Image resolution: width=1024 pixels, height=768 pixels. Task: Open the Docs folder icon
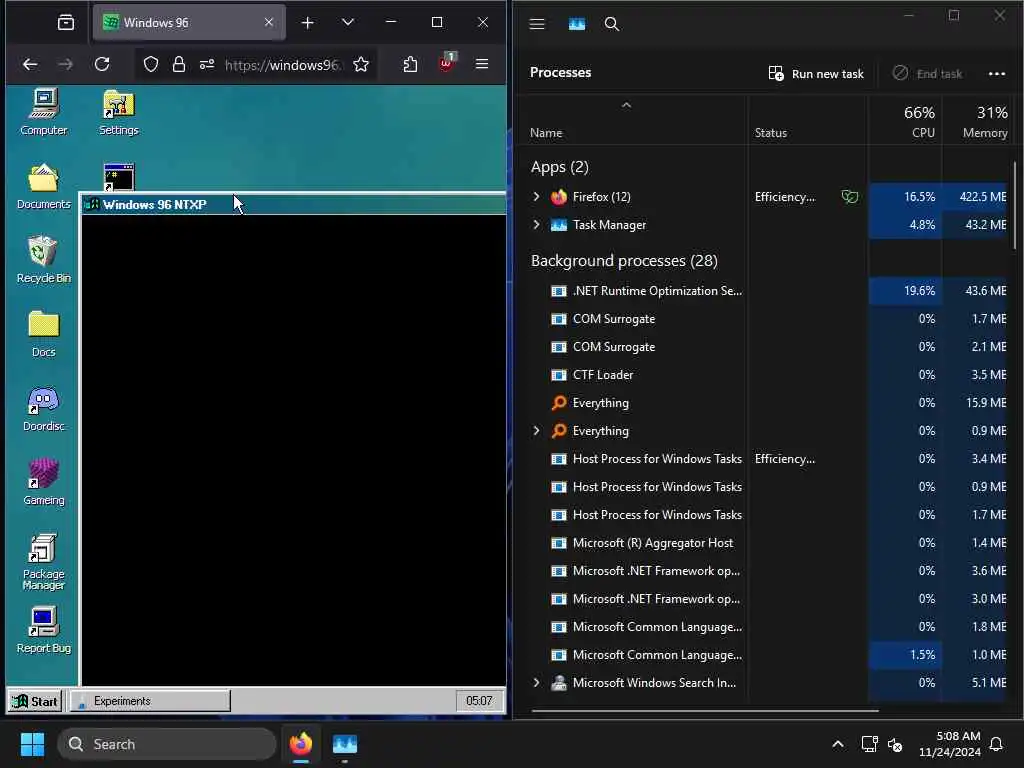click(44, 334)
